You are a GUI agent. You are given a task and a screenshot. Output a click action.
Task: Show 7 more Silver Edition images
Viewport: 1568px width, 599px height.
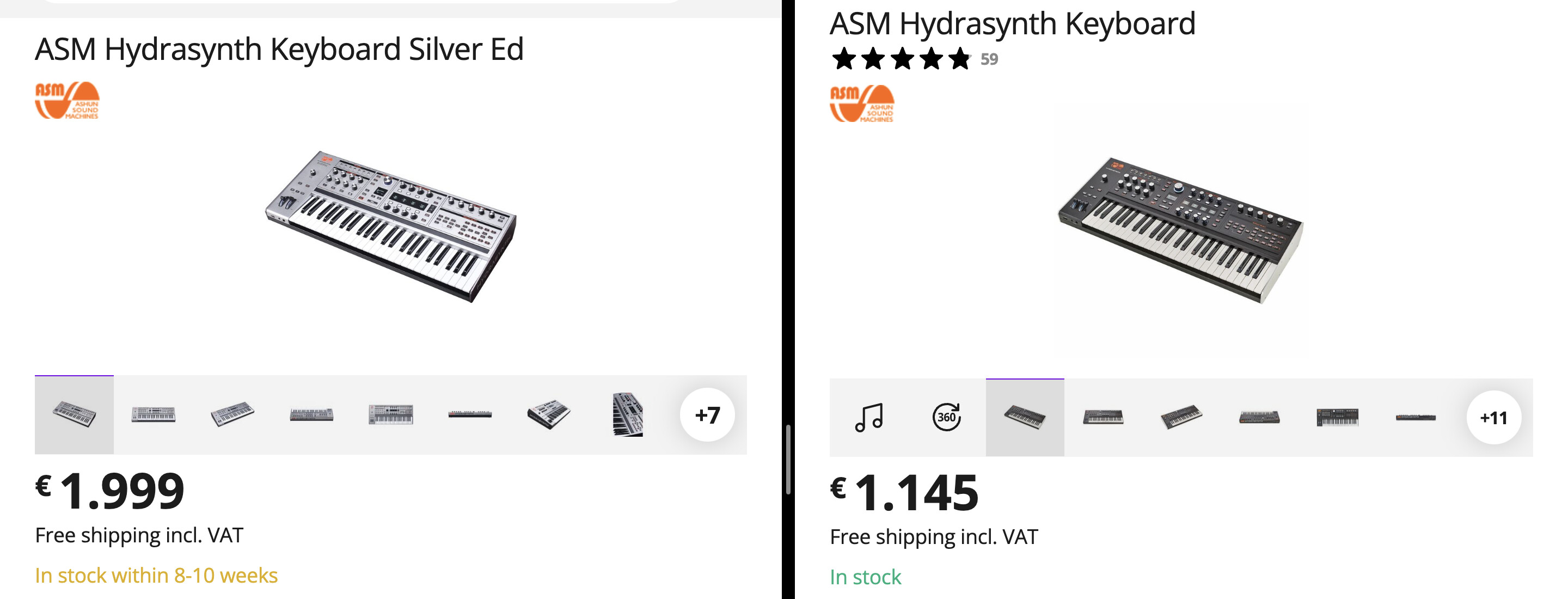pos(707,415)
